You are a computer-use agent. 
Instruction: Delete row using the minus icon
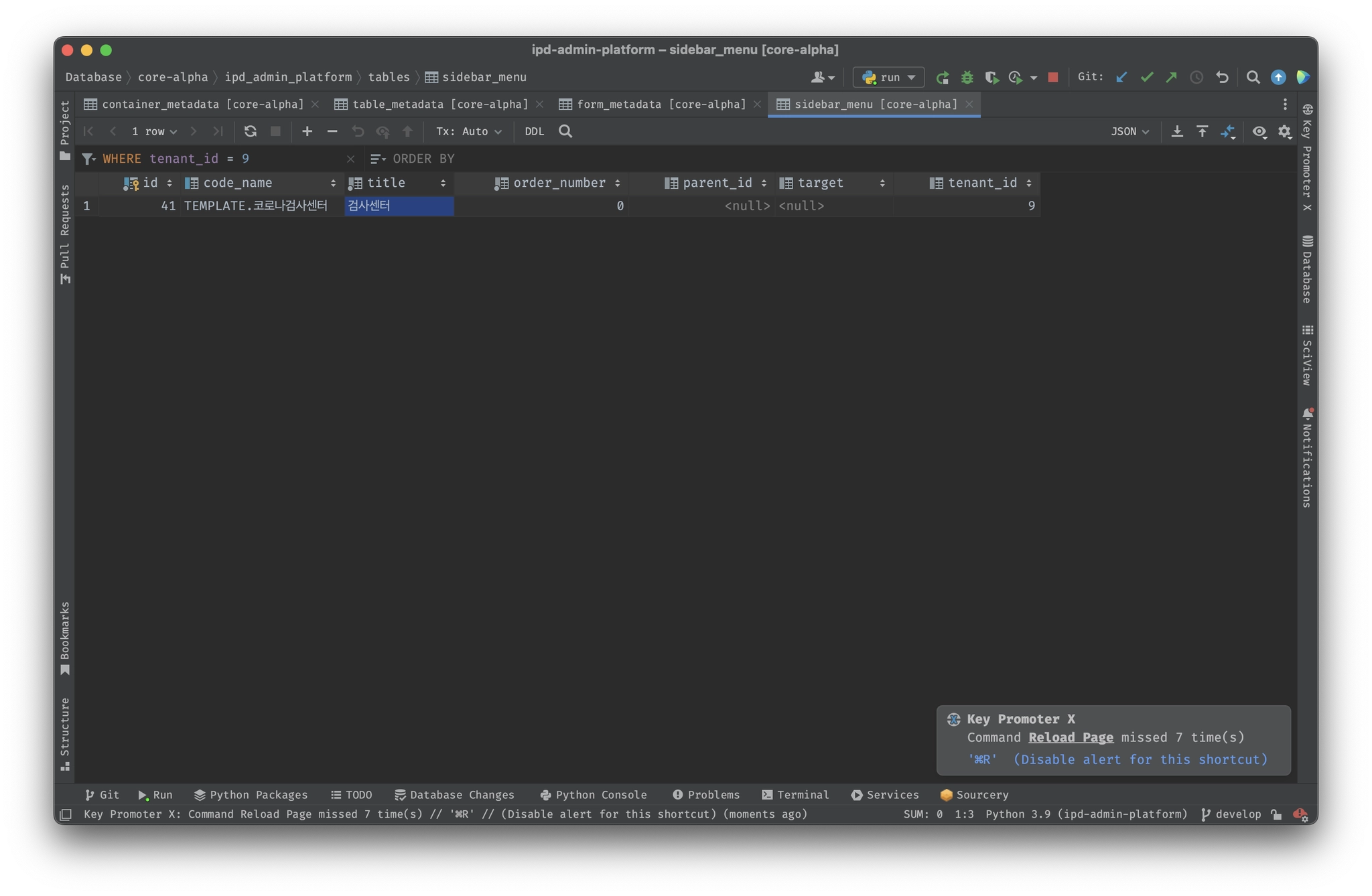pos(332,131)
